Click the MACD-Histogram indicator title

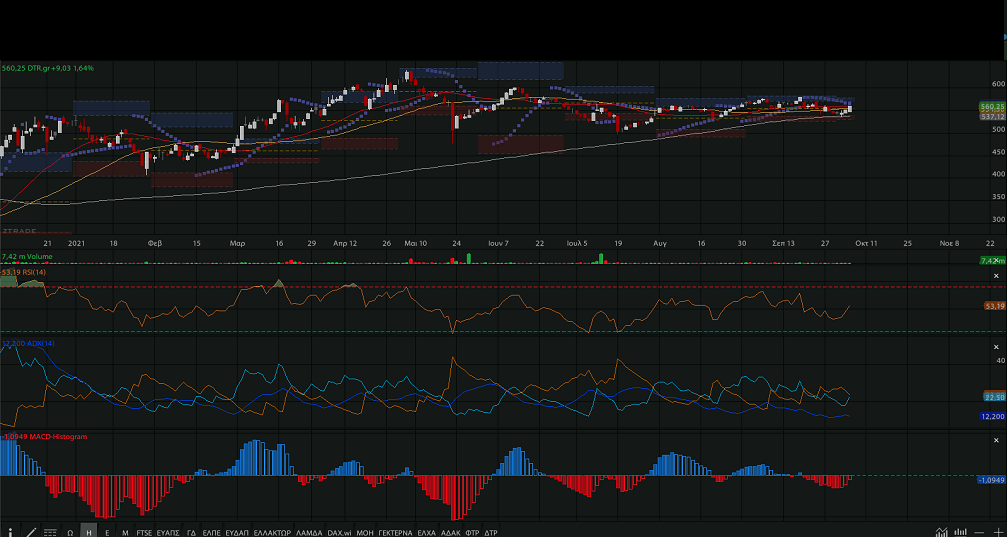[x=47, y=437]
